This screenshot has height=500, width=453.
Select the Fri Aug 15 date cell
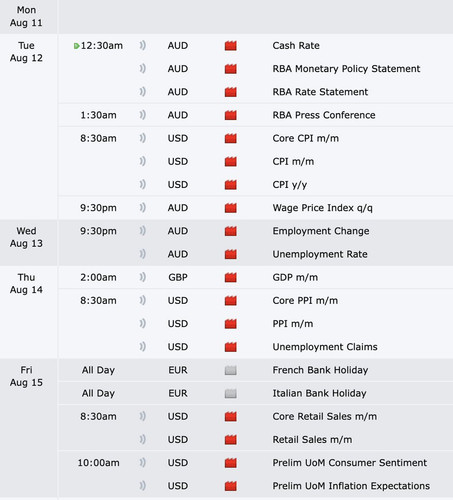(26, 376)
